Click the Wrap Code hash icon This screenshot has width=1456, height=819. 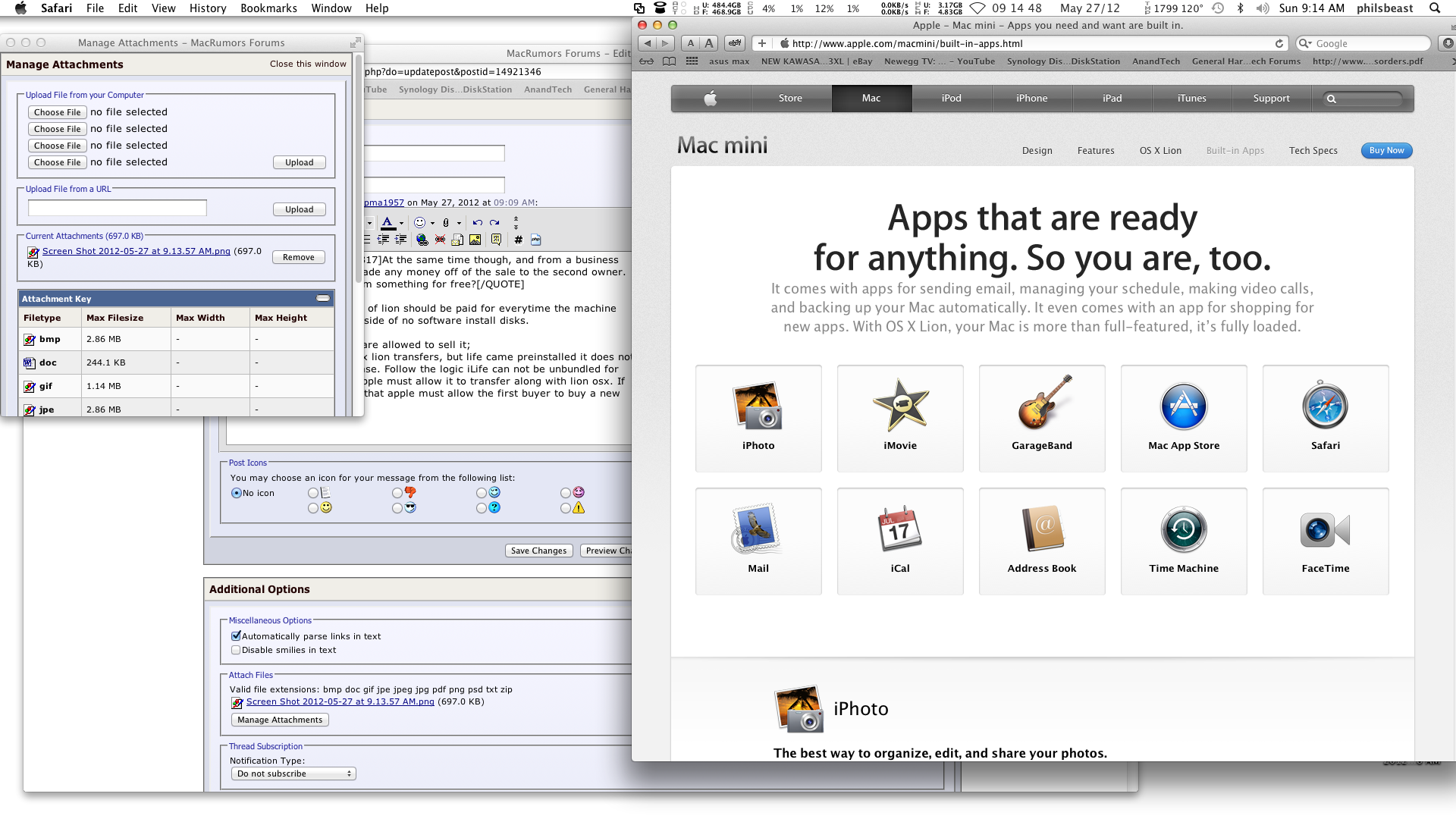pyautogui.click(x=518, y=240)
